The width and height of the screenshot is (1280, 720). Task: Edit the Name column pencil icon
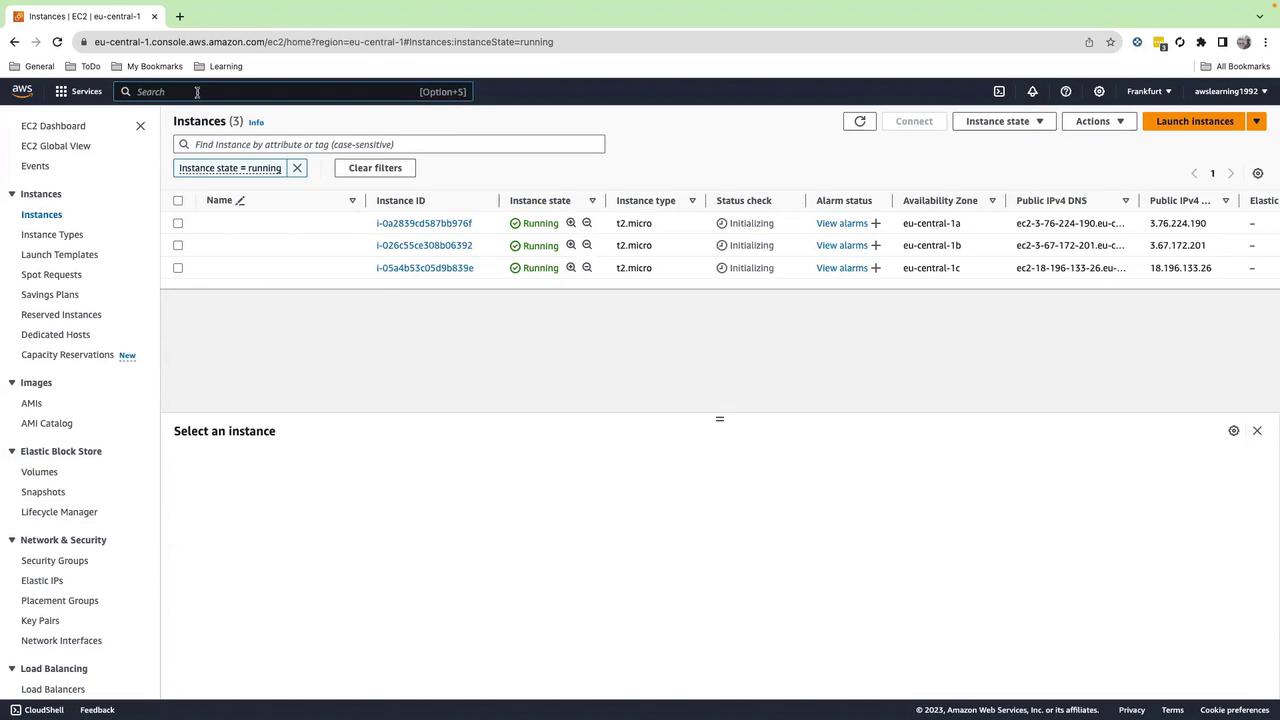point(240,200)
